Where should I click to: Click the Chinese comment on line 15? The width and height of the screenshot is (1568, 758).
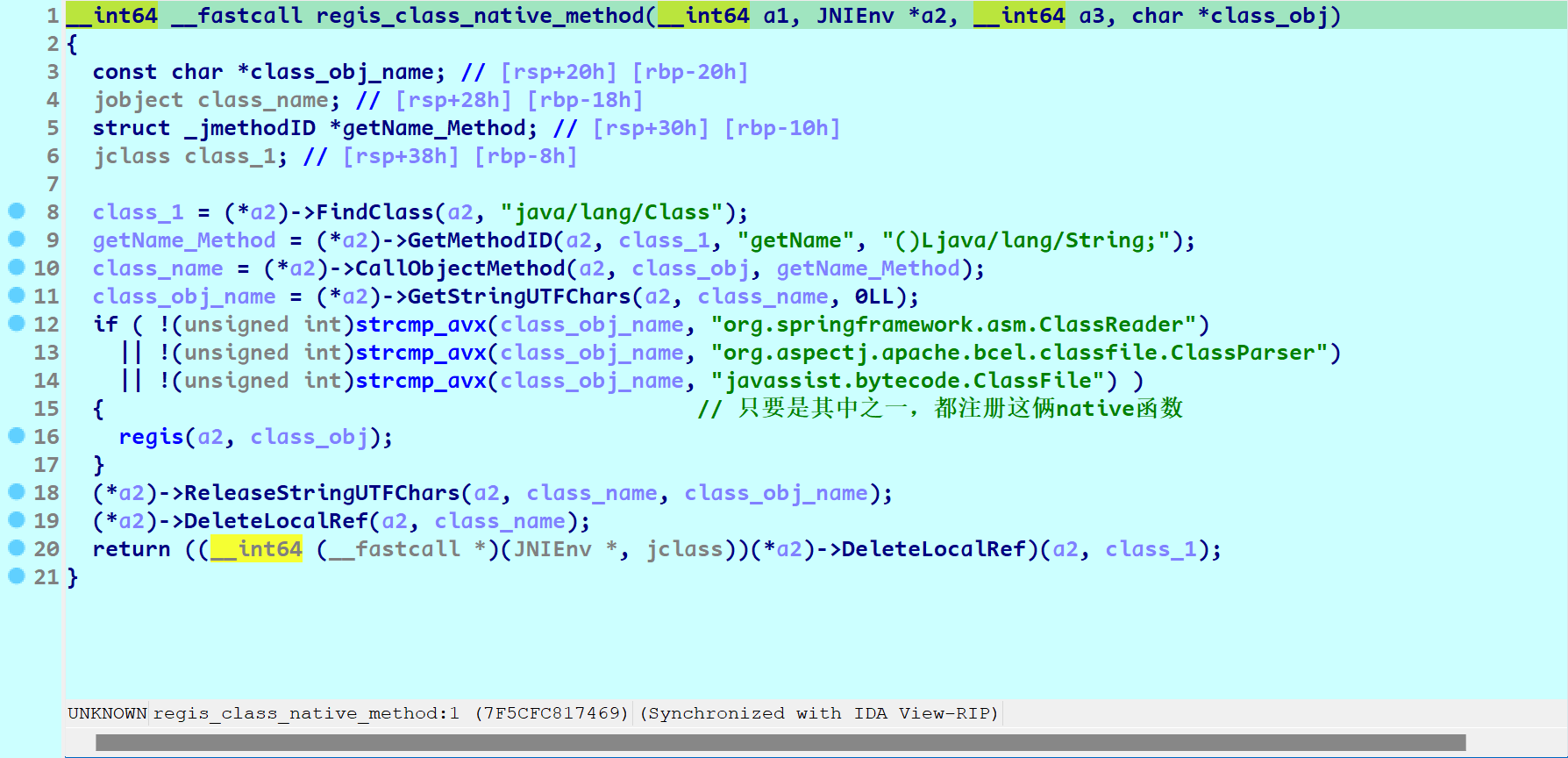tap(940, 409)
